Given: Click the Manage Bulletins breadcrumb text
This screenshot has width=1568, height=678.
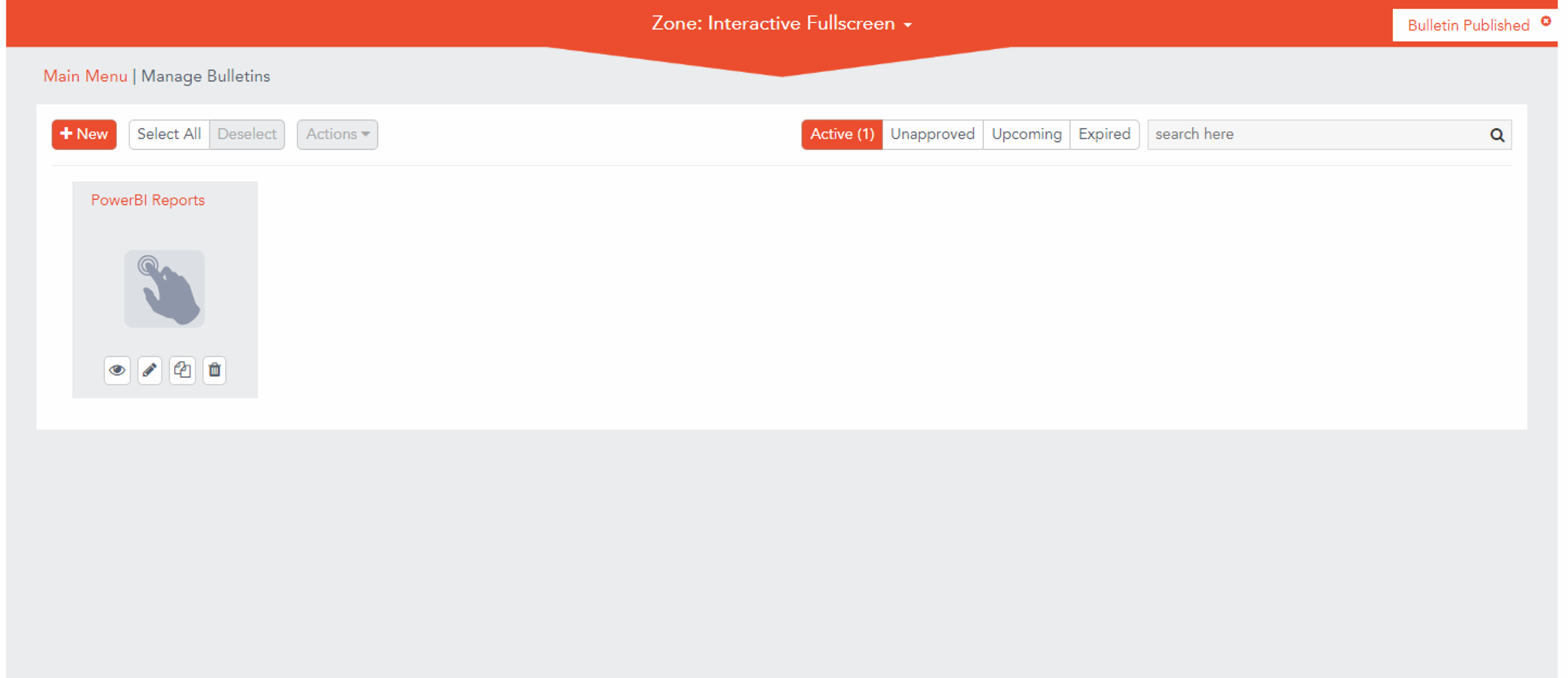Looking at the screenshot, I should click(x=206, y=77).
